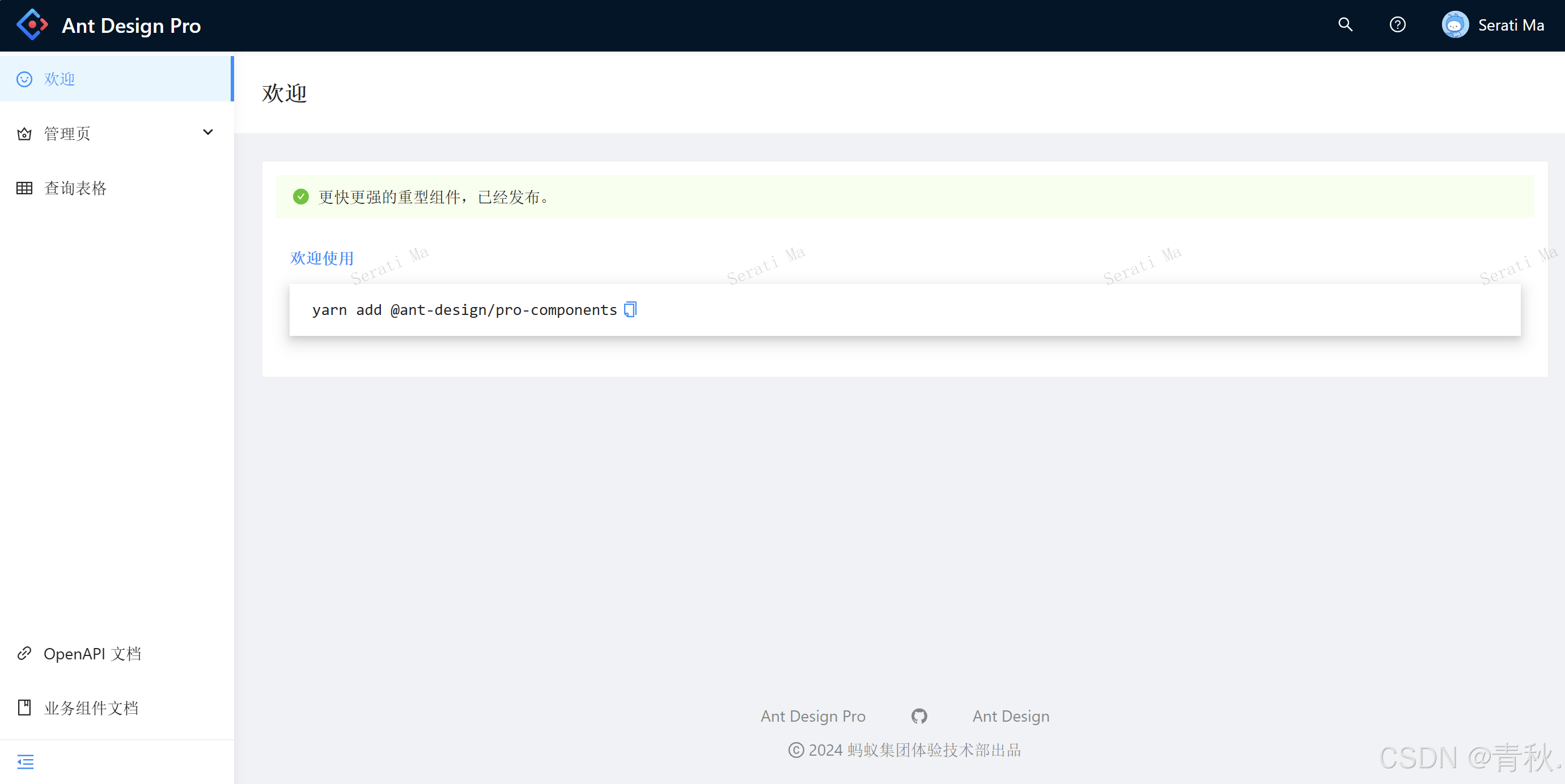Open the OpenAPI 文档 link
Viewport: 1565px width, 784px height.
(92, 654)
